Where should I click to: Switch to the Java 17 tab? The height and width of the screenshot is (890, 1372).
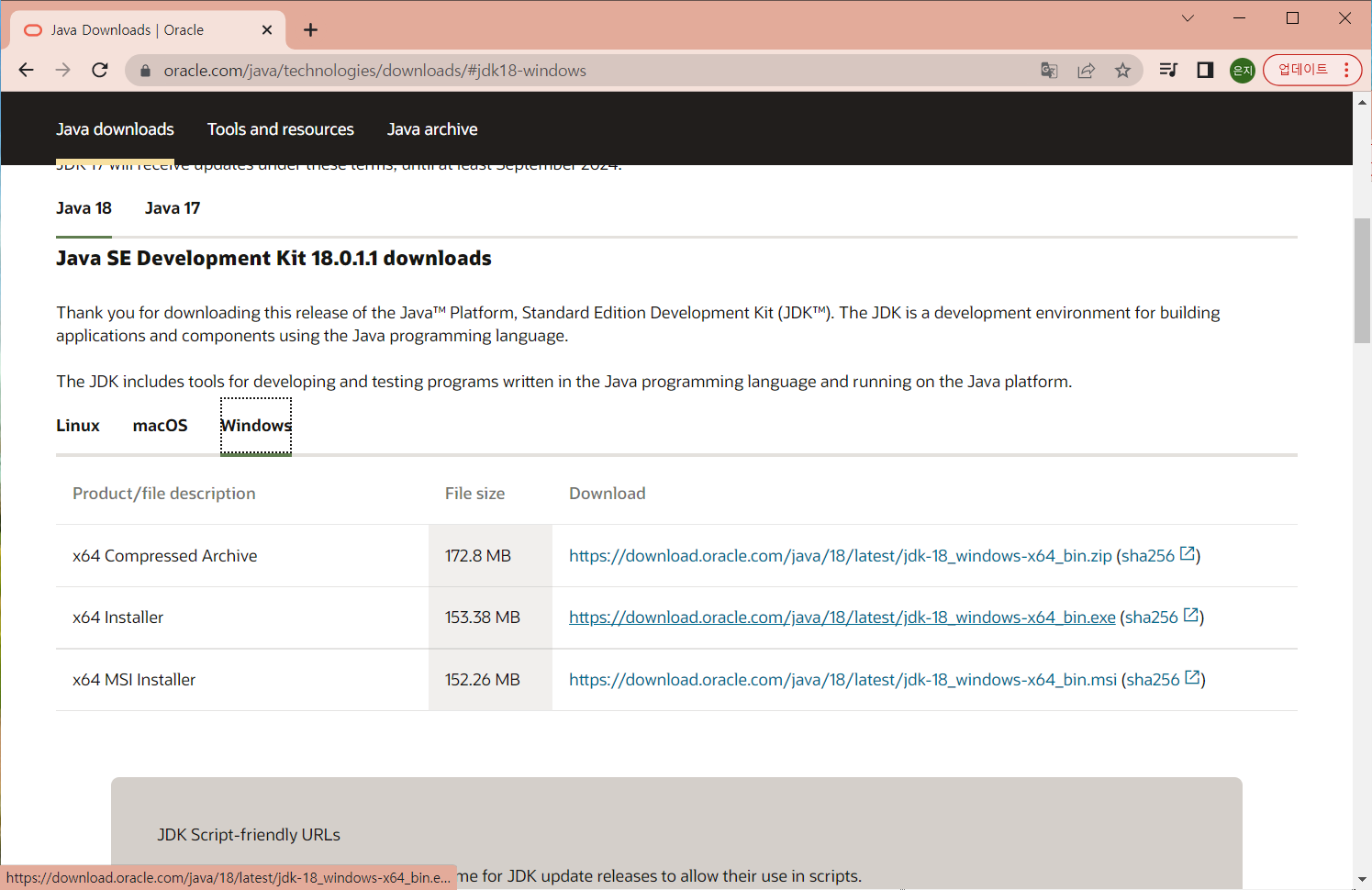click(173, 208)
